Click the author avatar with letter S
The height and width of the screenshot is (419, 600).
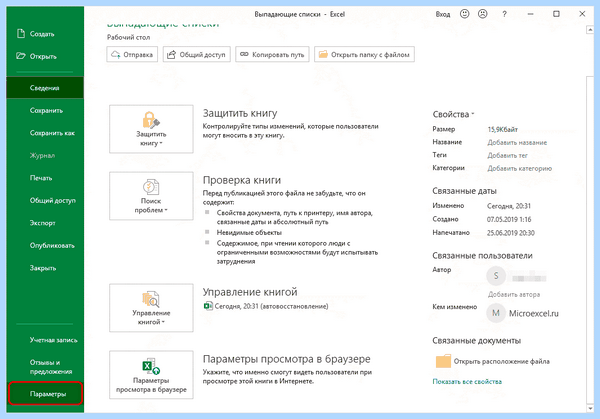coord(496,276)
